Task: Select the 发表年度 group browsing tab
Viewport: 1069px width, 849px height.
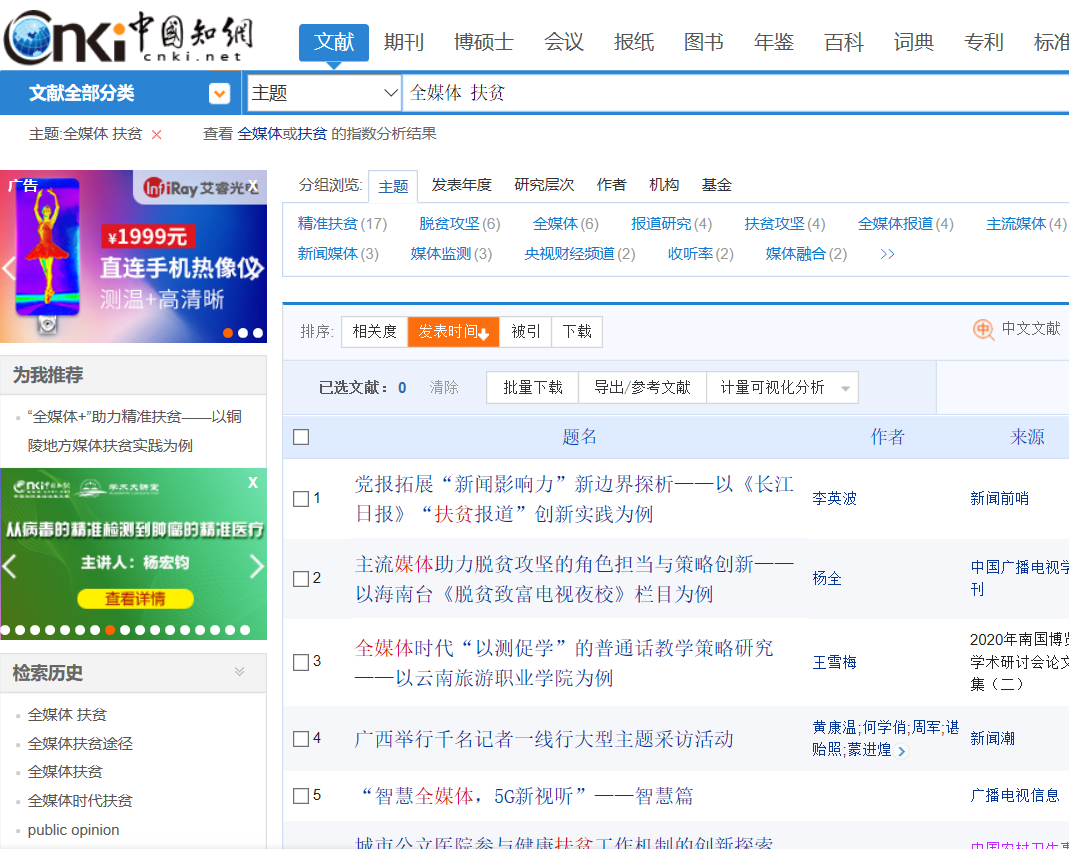Action: tap(461, 185)
